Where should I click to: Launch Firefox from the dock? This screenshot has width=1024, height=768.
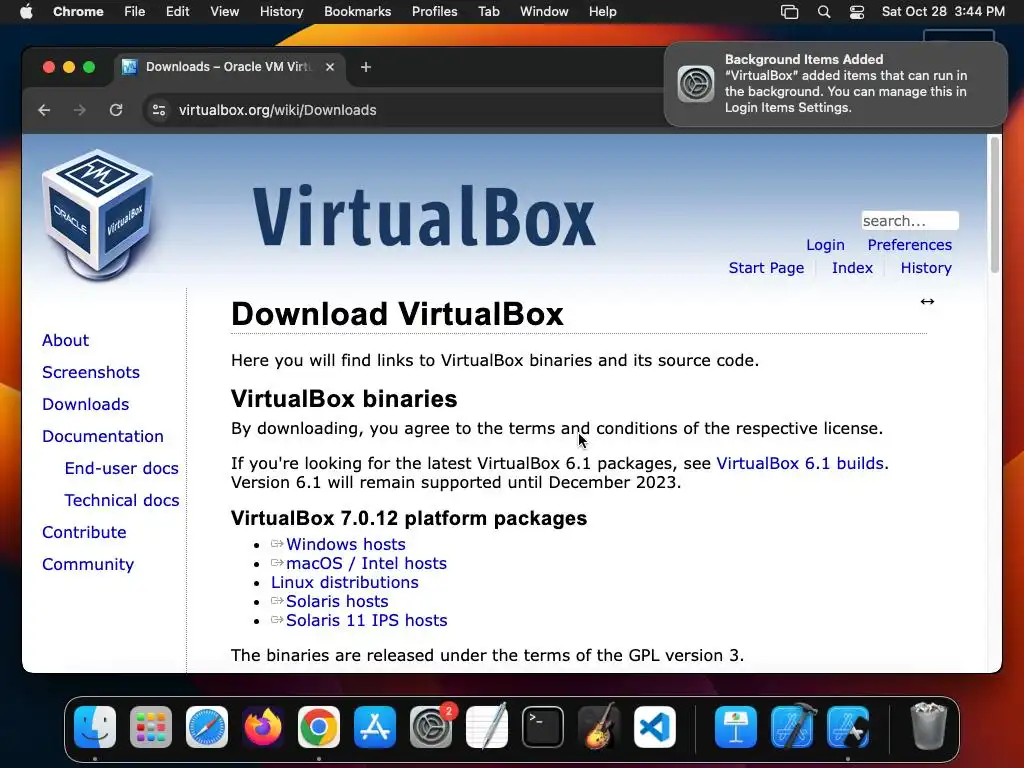point(263,727)
